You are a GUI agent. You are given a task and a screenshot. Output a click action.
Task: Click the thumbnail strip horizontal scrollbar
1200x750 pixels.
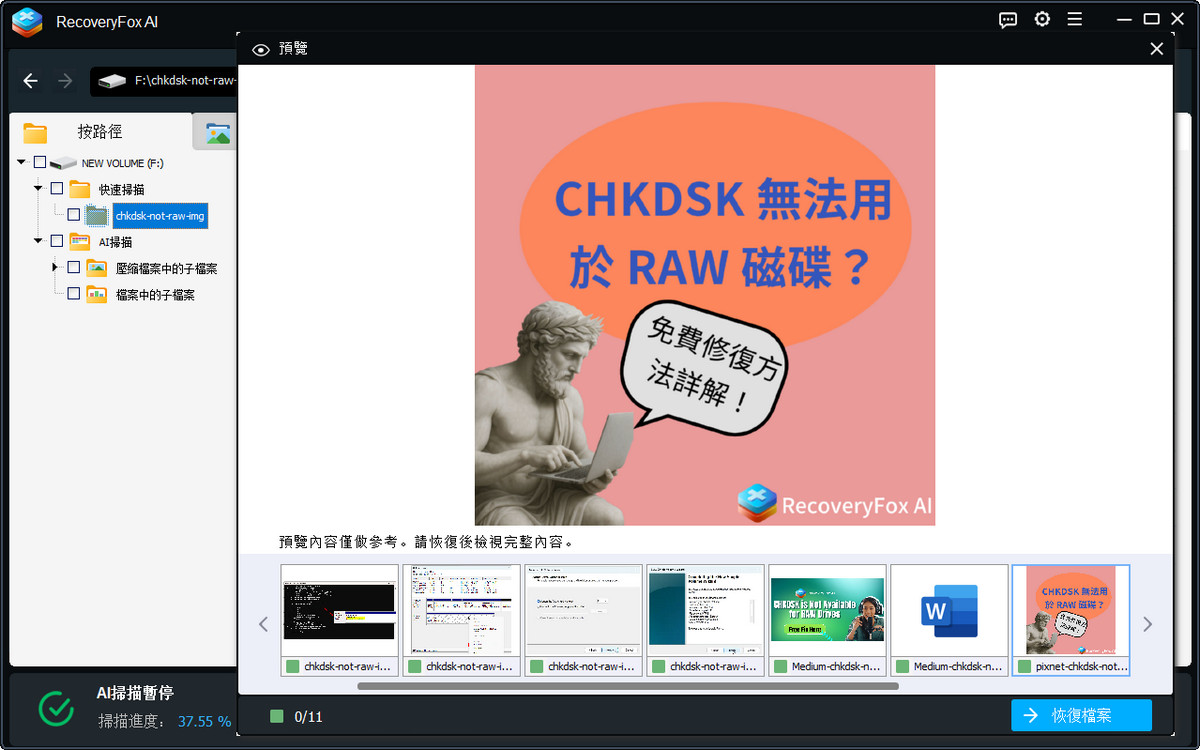[627, 686]
